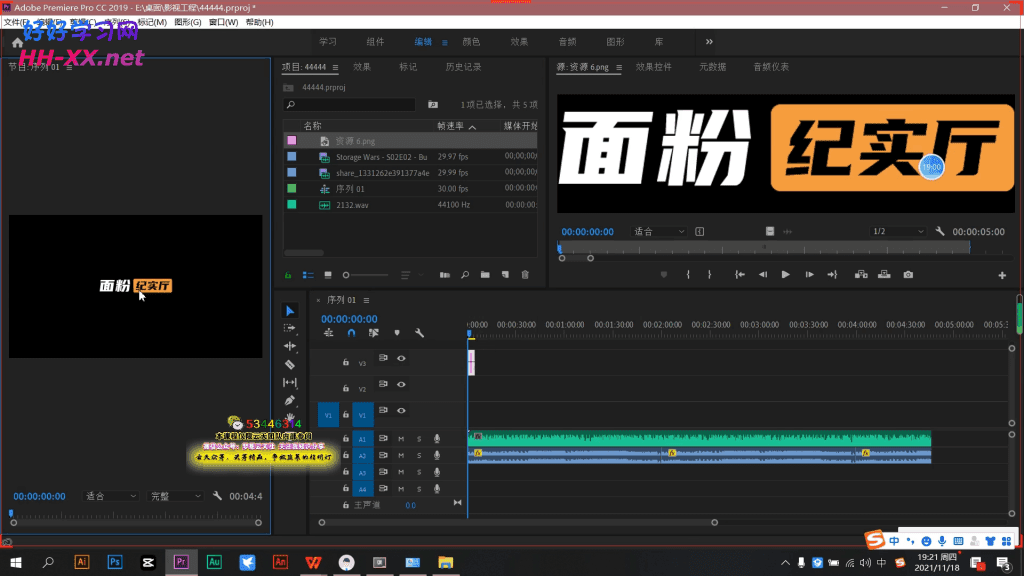Screen dimensions: 1024x576
Task: Sort project list by 名称 column
Action: click(312, 126)
